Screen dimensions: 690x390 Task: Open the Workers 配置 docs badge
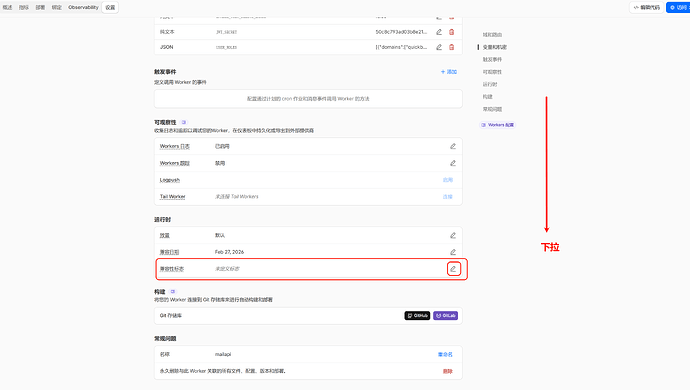[497, 125]
